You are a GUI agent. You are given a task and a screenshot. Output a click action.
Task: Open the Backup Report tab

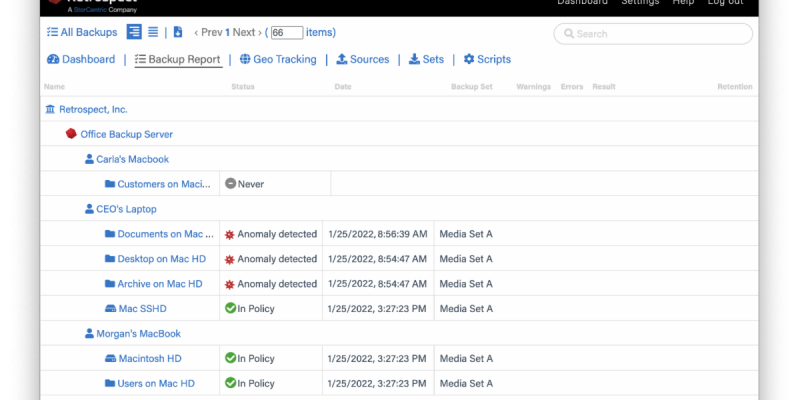pyautogui.click(x=178, y=59)
